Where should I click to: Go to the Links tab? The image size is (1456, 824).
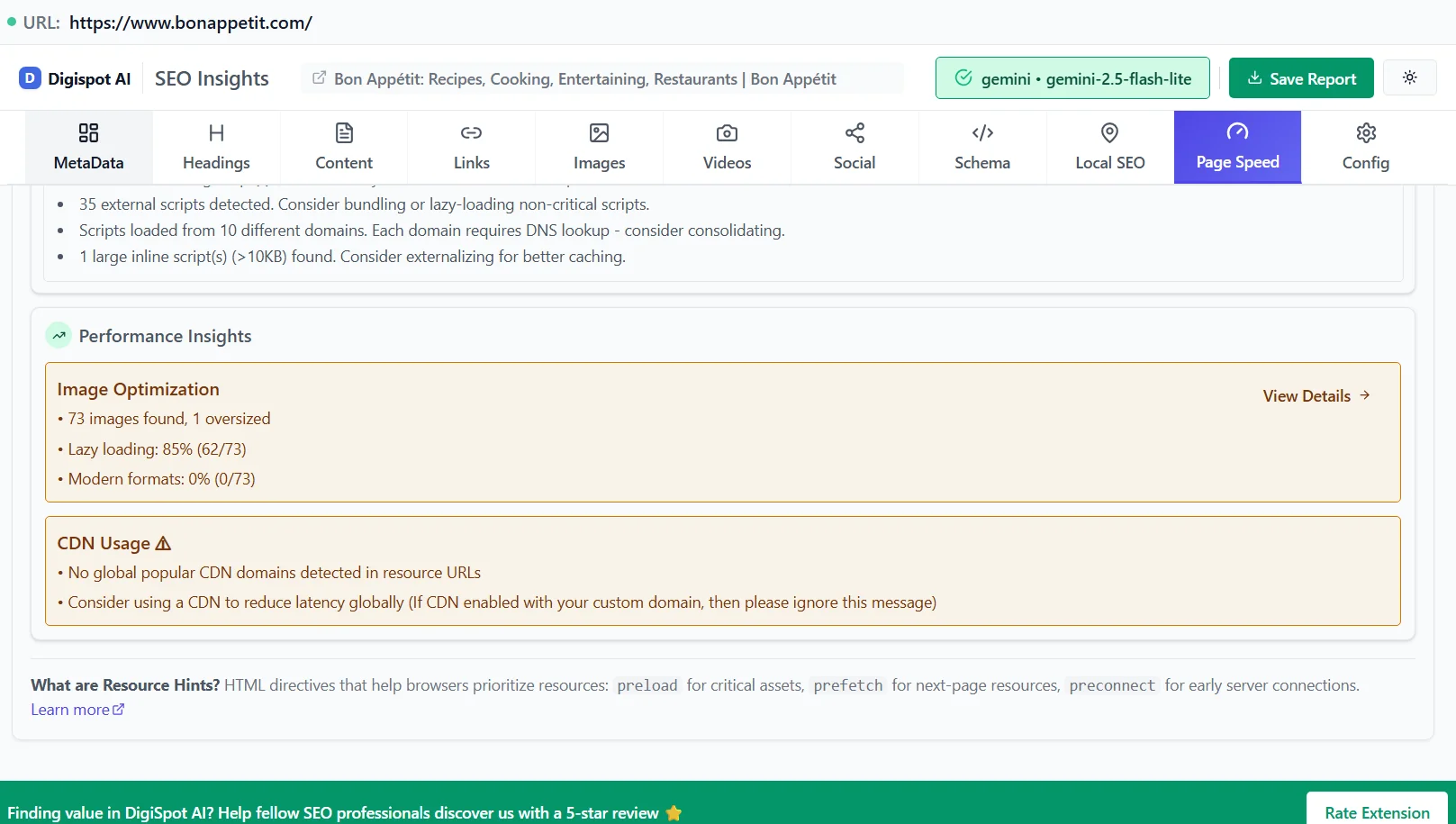pos(472,147)
